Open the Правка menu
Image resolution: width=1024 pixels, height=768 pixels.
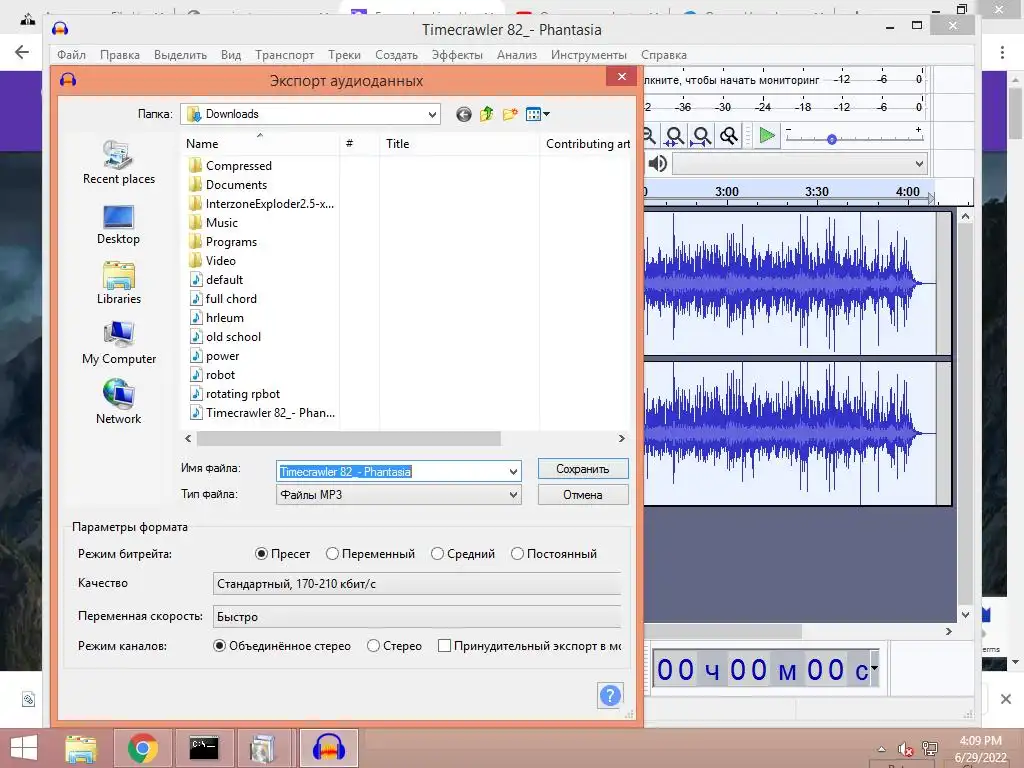point(120,55)
